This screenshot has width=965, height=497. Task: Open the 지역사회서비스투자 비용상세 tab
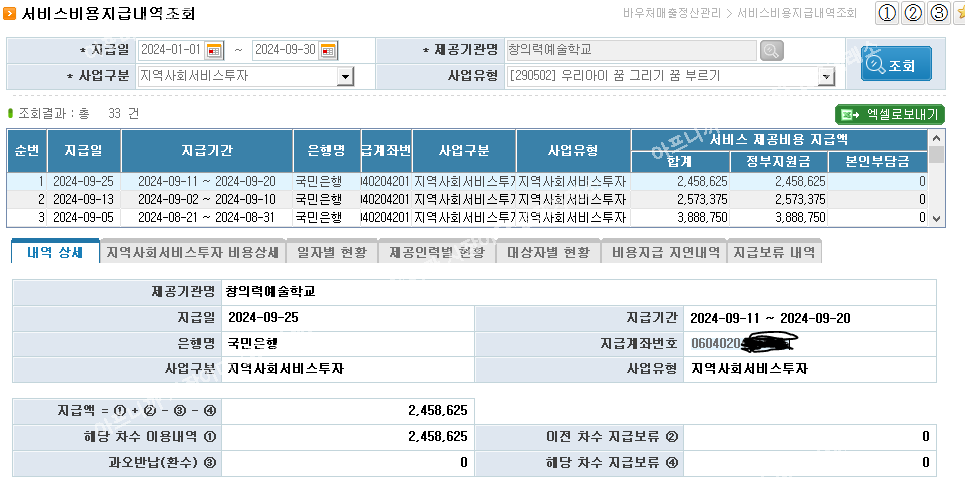193,253
